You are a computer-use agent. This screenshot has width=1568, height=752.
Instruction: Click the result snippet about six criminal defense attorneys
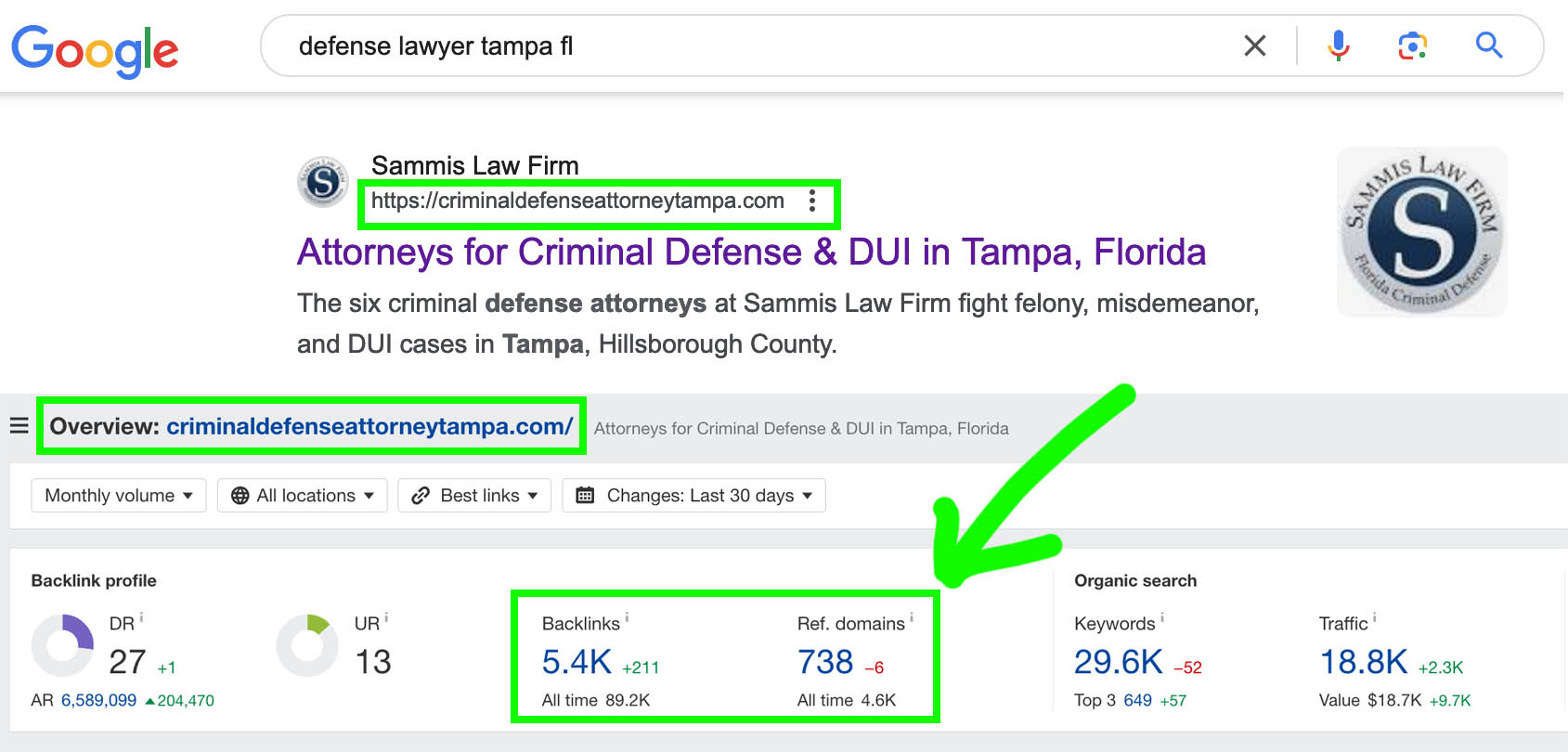tap(778, 323)
